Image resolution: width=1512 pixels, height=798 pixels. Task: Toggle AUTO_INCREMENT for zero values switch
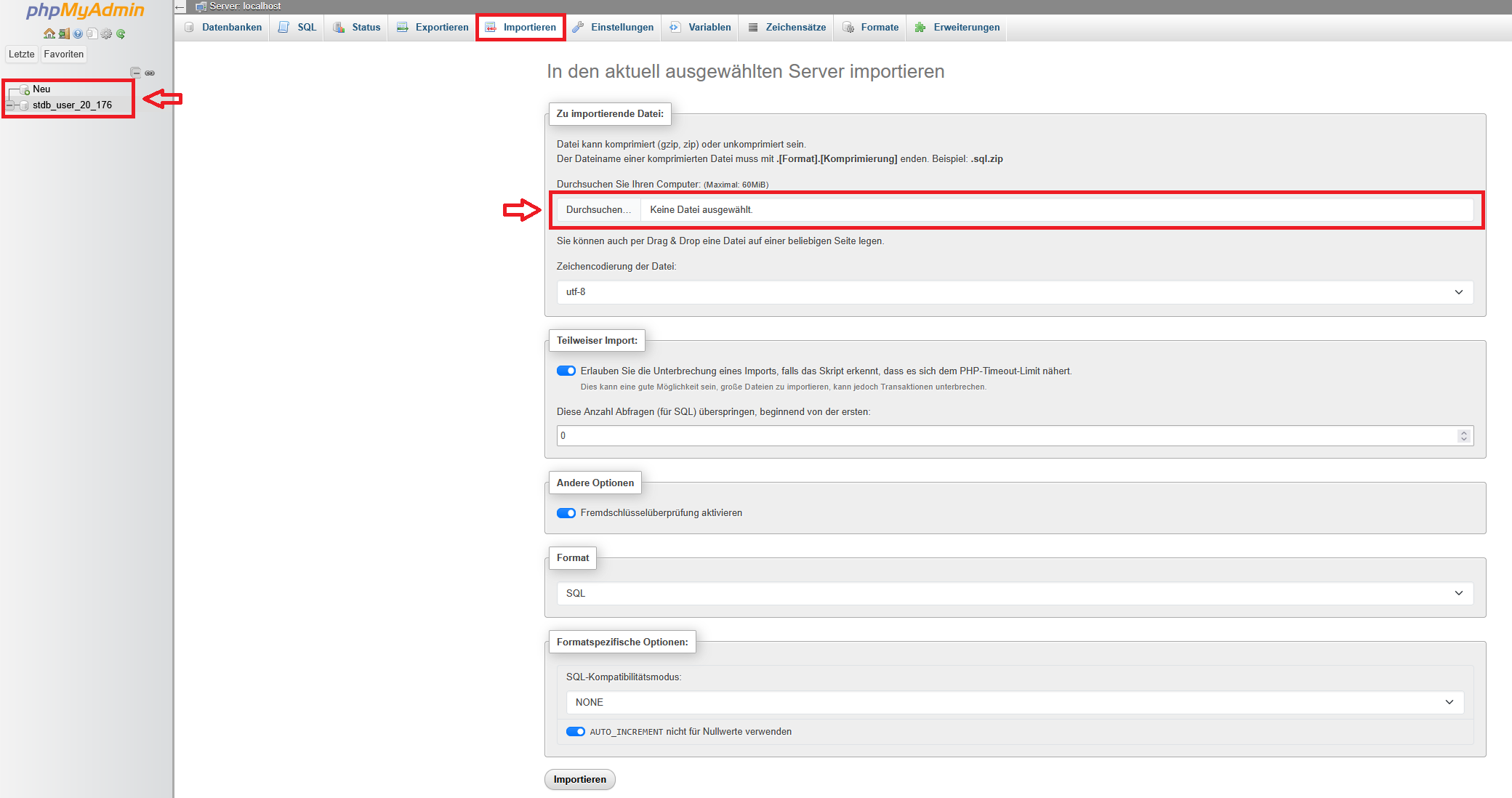pyautogui.click(x=575, y=731)
